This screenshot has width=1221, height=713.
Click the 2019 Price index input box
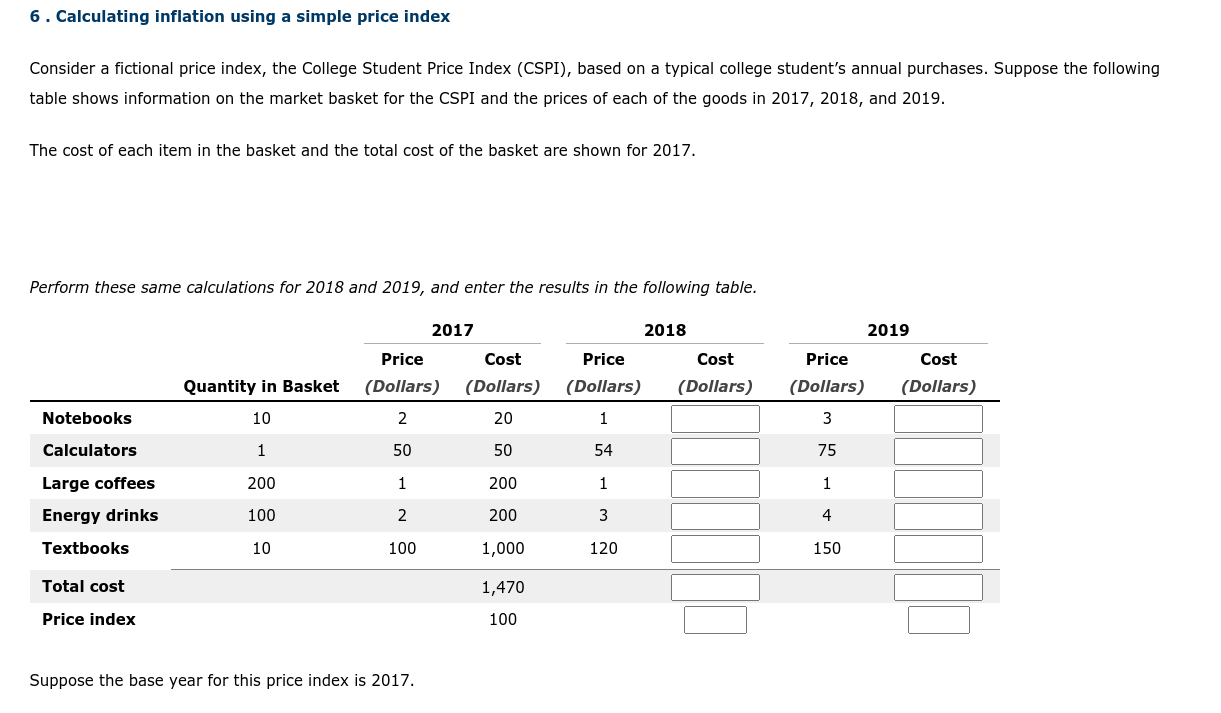tap(938, 620)
